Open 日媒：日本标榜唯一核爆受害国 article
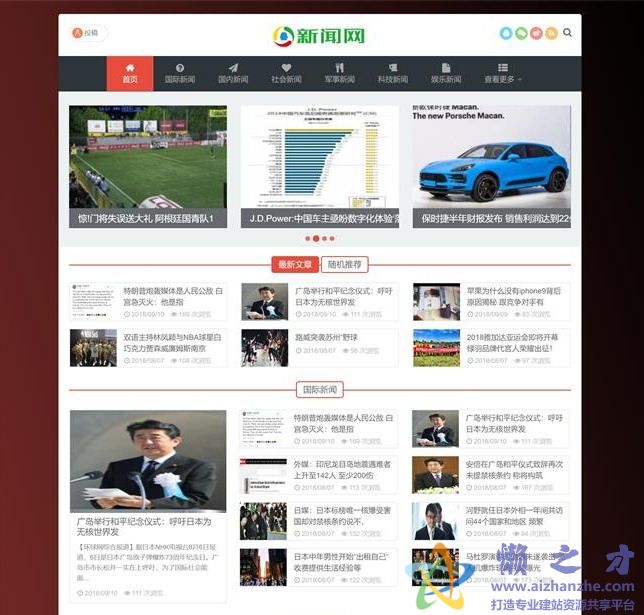This screenshot has width=644, height=615. pyautogui.click(x=342, y=516)
